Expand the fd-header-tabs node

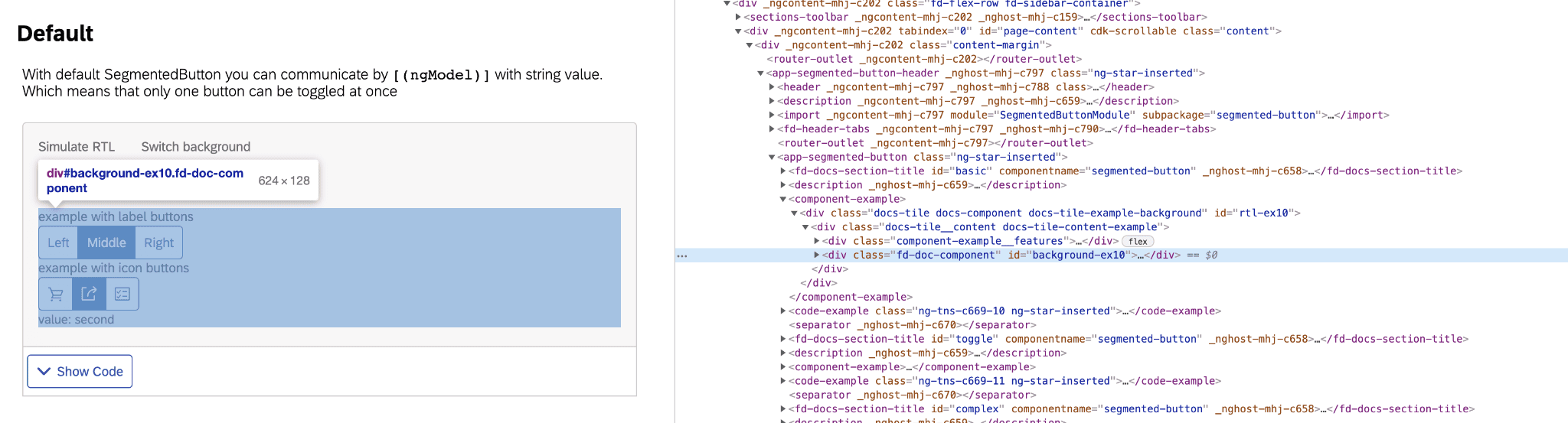[772, 129]
